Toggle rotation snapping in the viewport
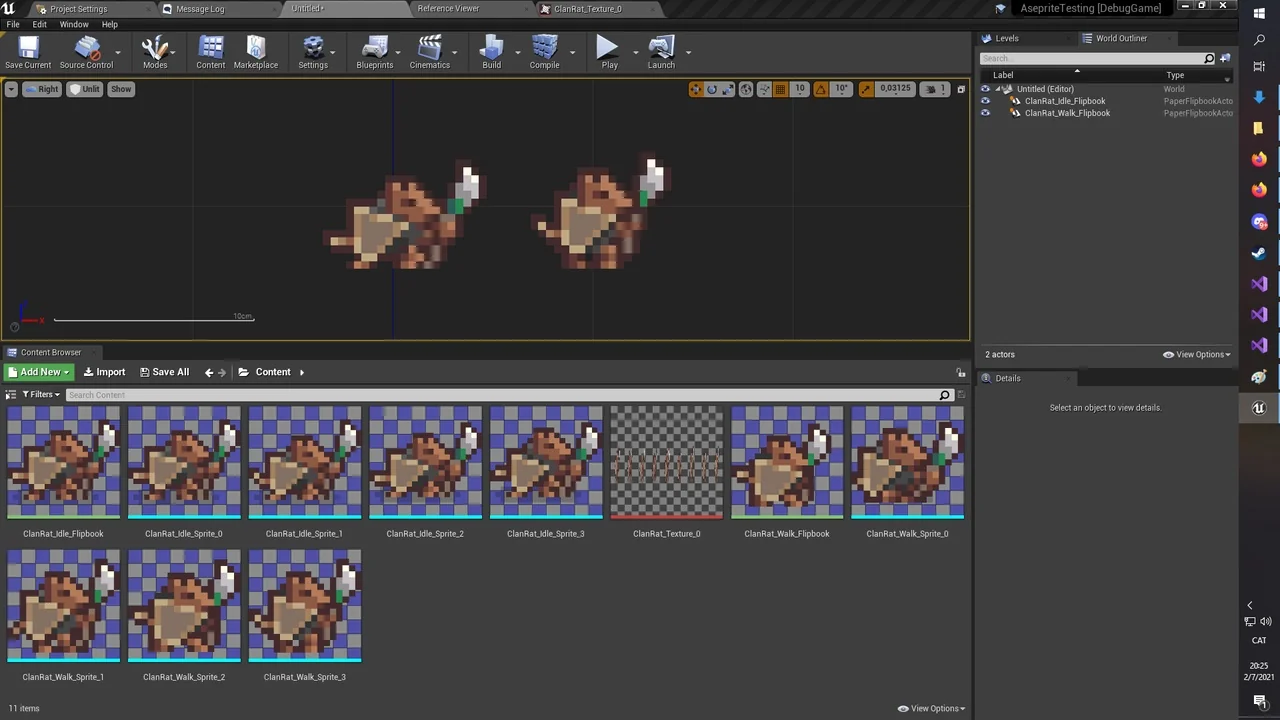Image resolution: width=1280 pixels, height=720 pixels. [x=821, y=89]
